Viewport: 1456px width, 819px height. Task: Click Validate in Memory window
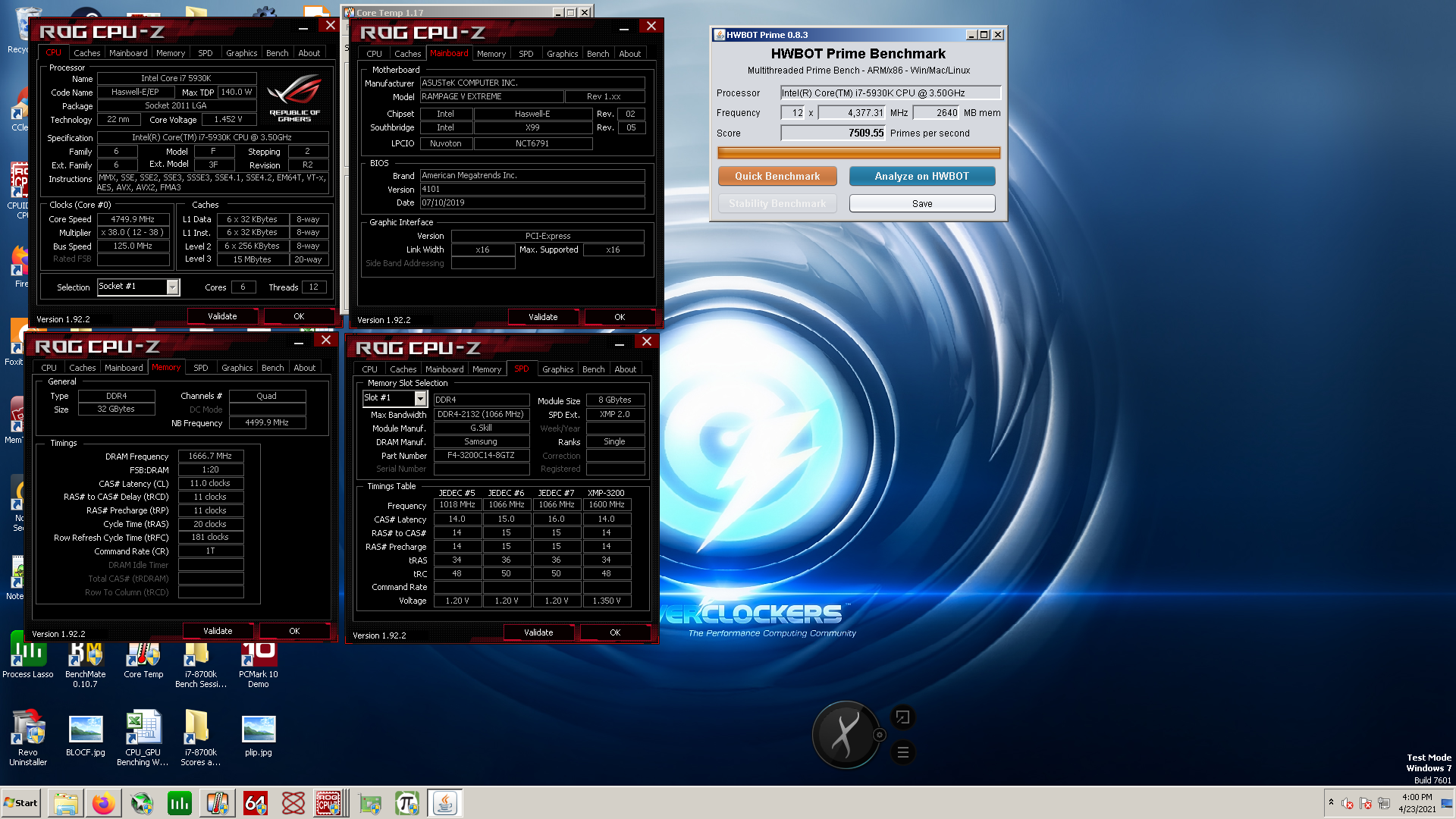click(x=218, y=631)
